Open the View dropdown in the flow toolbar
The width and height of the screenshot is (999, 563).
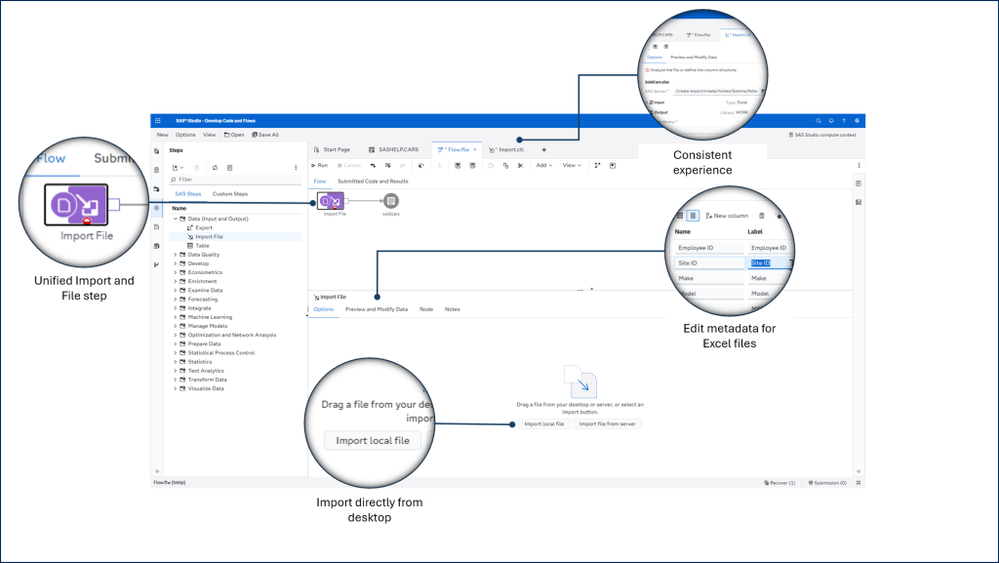[x=571, y=166]
